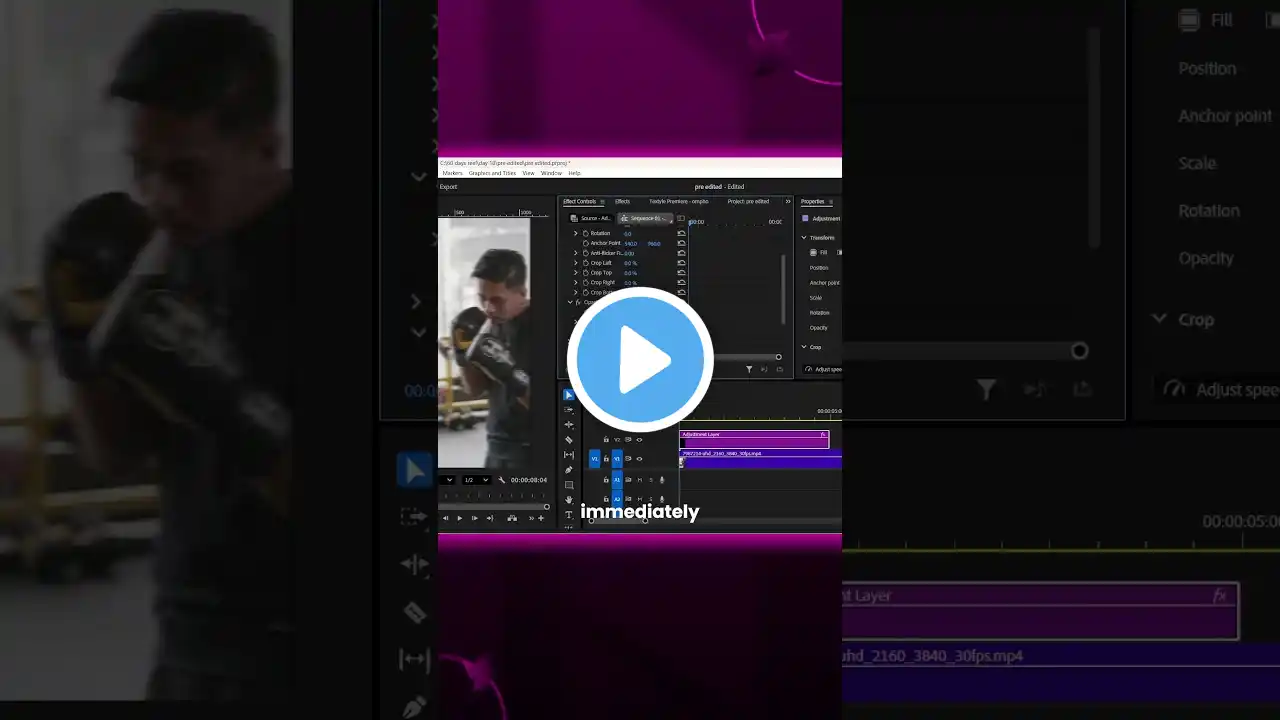Screen dimensions: 1280x720
Task: Enable voice-over record on track A1
Action: point(662,480)
